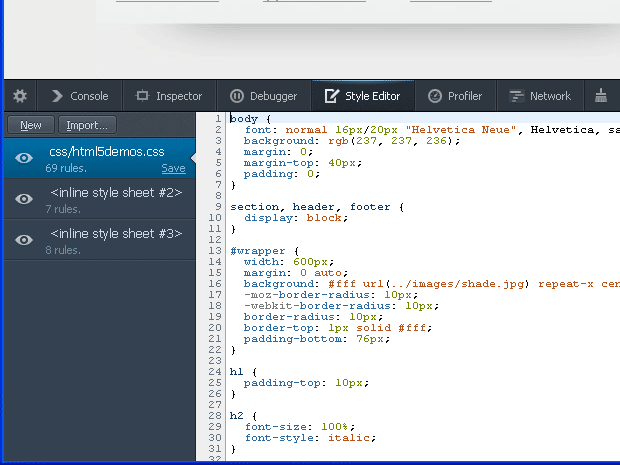Click the 'display: block;' declaration
Image resolution: width=620 pixels, height=465 pixels.
296,218
